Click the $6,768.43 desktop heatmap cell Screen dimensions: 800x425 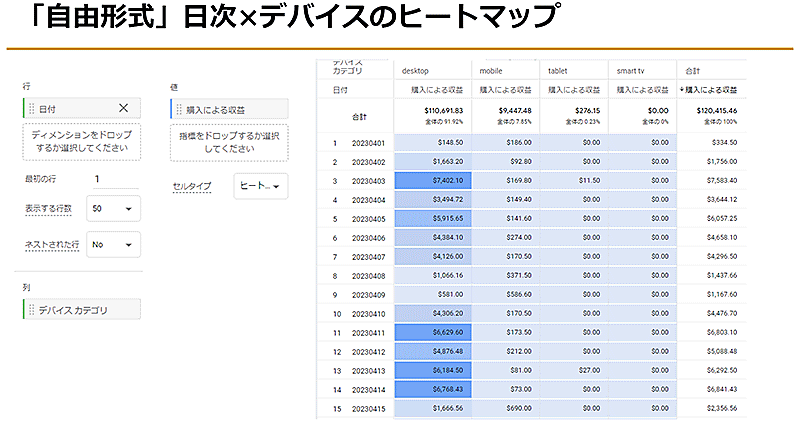pyautogui.click(x=433, y=389)
